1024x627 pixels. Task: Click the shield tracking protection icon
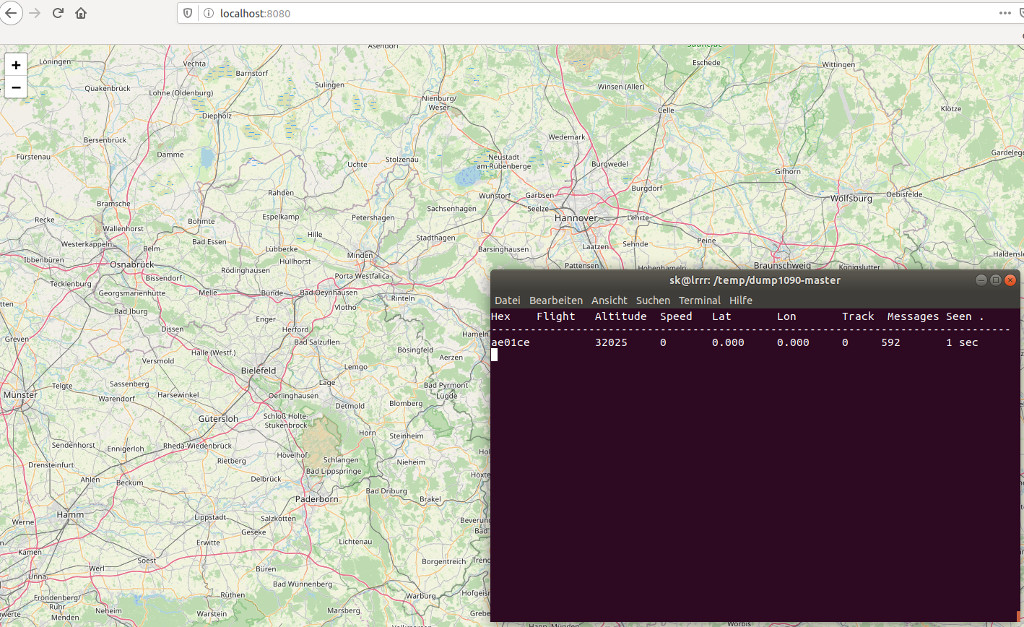tap(188, 13)
